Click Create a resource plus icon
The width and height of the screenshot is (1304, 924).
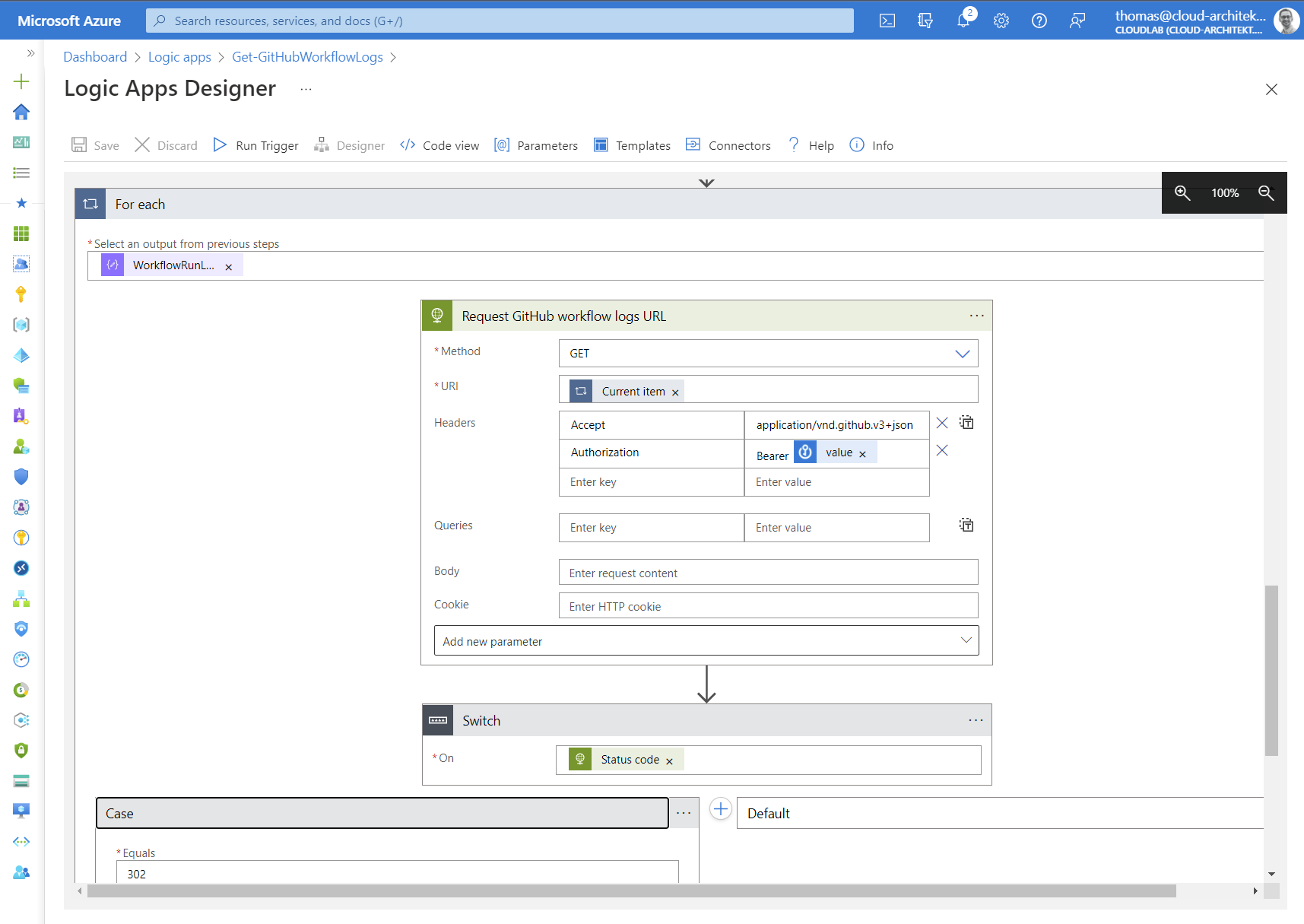point(21,81)
